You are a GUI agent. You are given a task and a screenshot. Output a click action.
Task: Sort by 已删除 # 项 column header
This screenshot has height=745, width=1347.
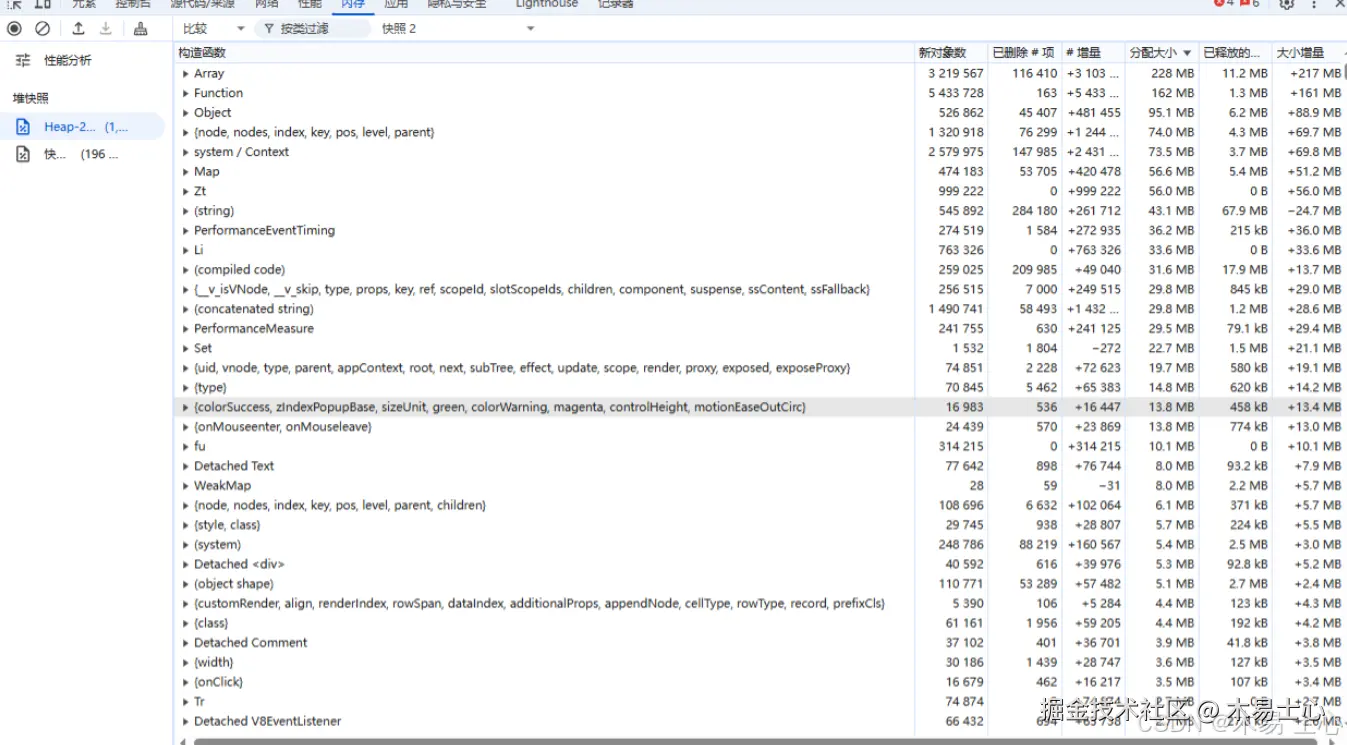[1023, 53]
